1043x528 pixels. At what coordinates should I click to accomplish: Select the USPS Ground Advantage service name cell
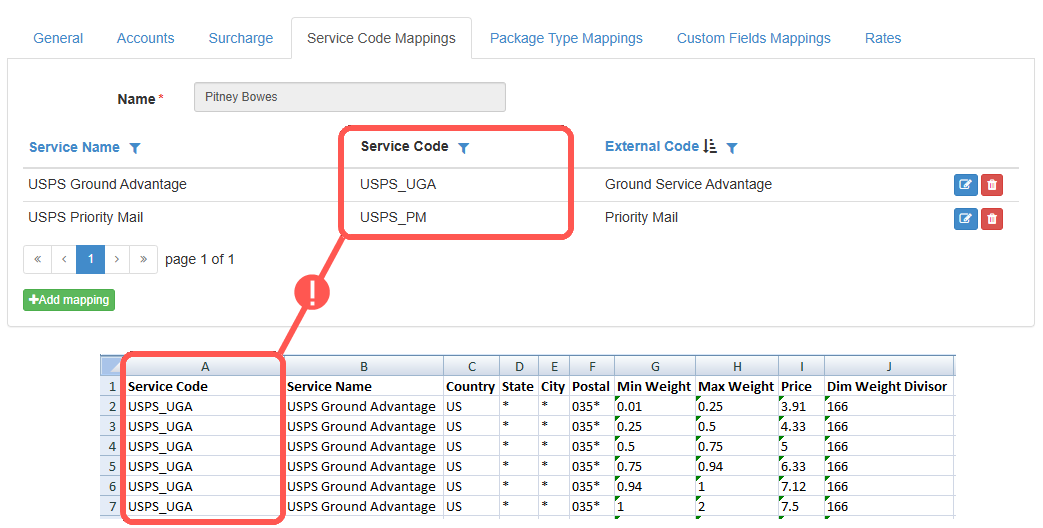(x=107, y=184)
